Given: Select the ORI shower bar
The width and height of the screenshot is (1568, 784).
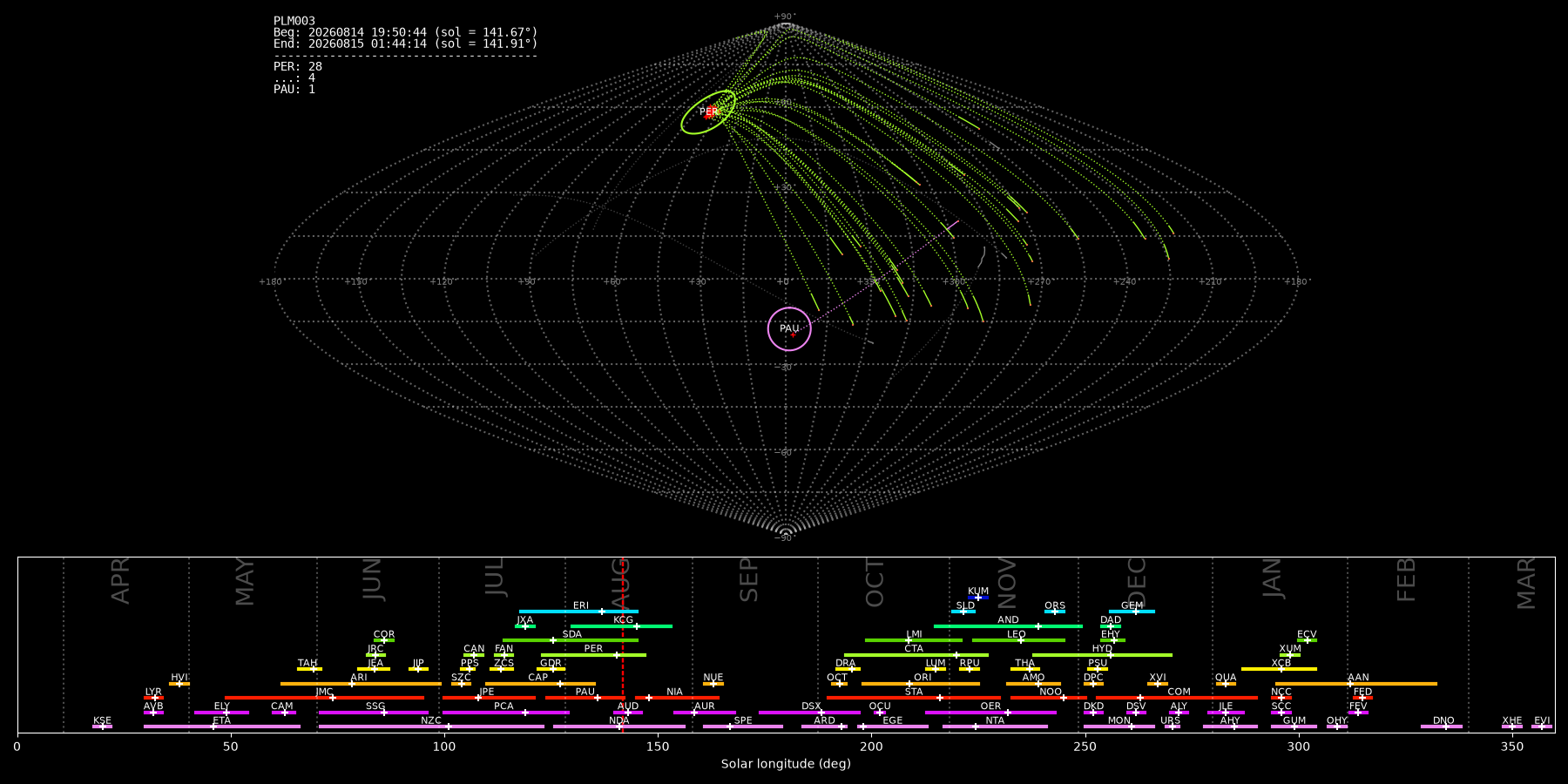Looking at the screenshot, I should click(x=920, y=684).
